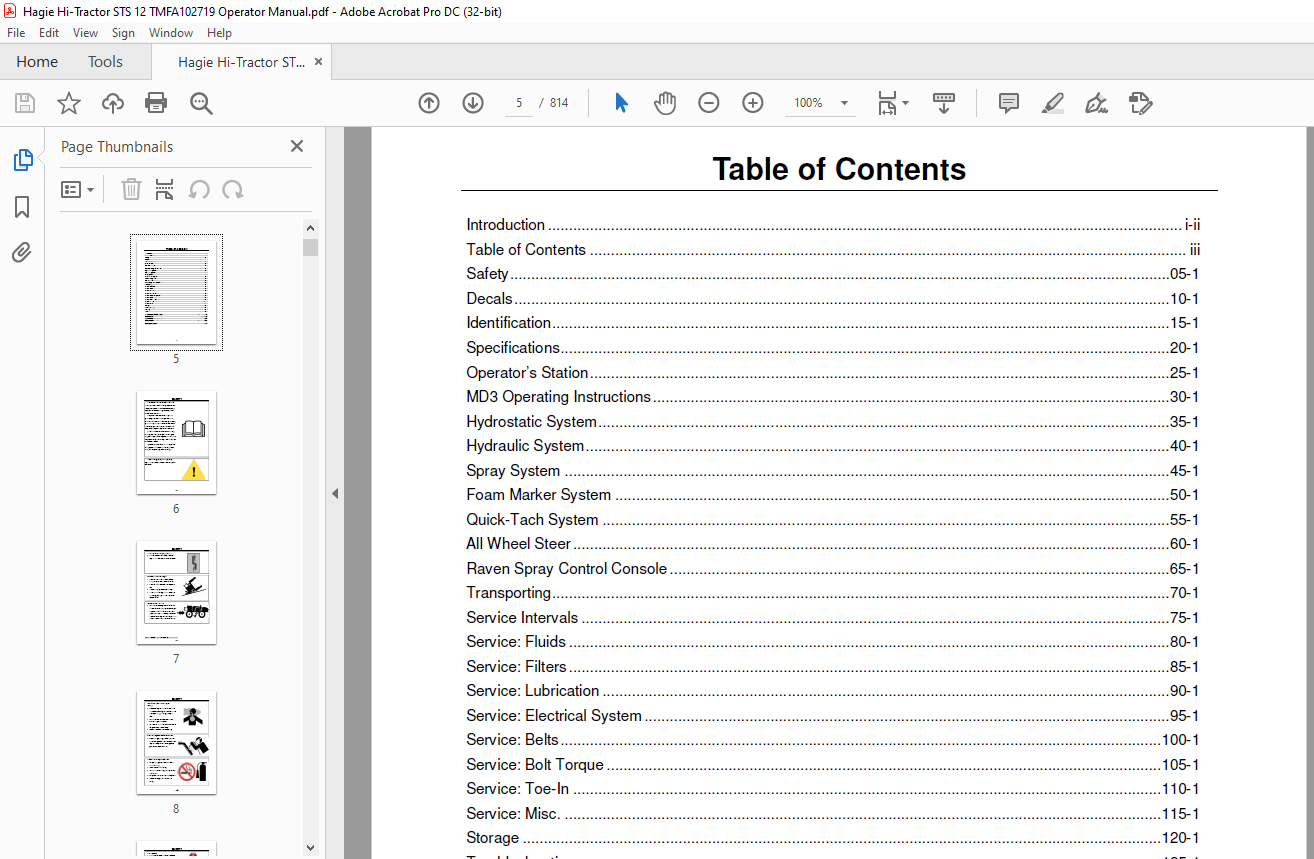Select page 8 thumbnail
This screenshot has width=1314, height=859.
176,742
